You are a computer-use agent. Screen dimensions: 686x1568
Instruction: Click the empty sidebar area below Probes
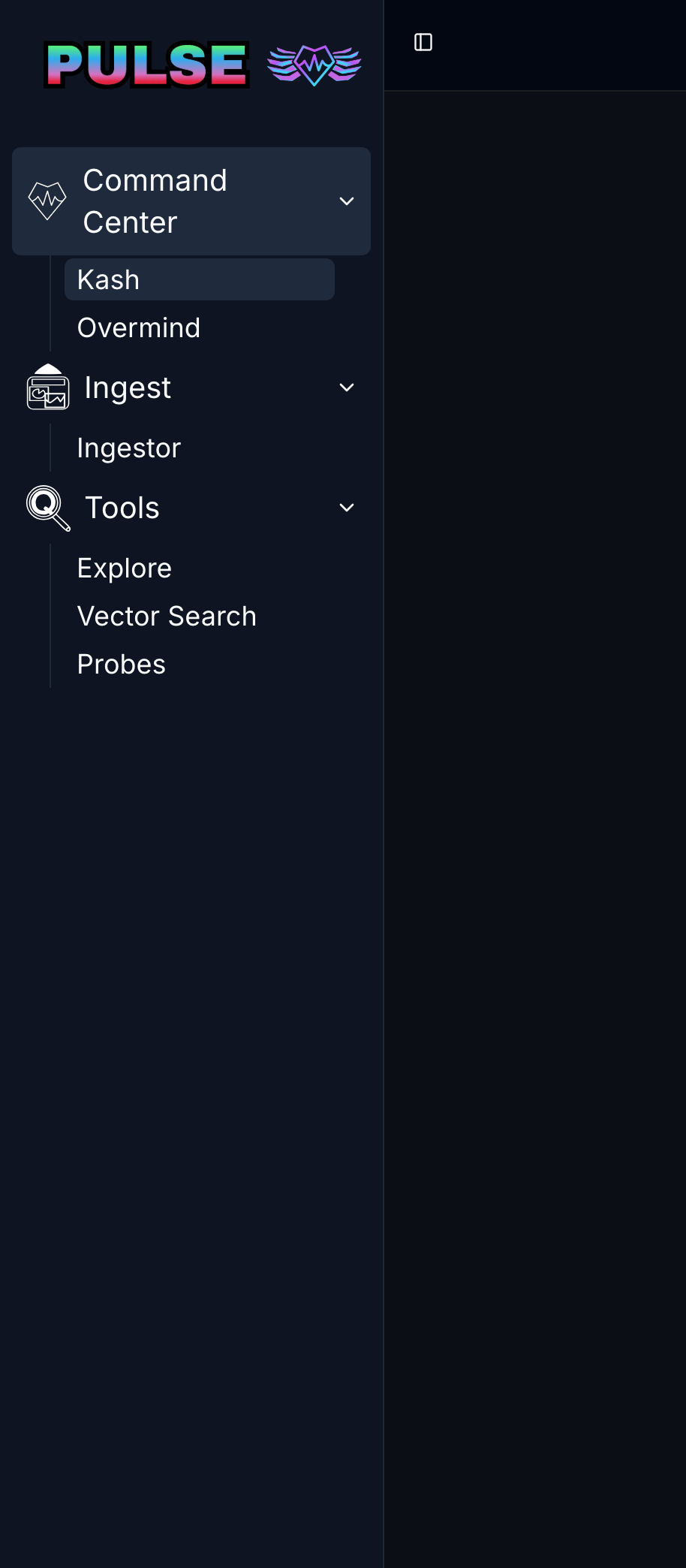[191, 1051]
